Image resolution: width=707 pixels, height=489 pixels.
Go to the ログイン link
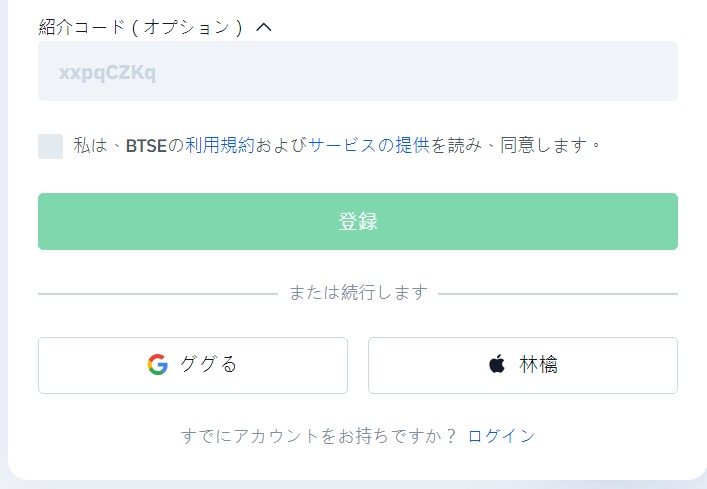(501, 436)
